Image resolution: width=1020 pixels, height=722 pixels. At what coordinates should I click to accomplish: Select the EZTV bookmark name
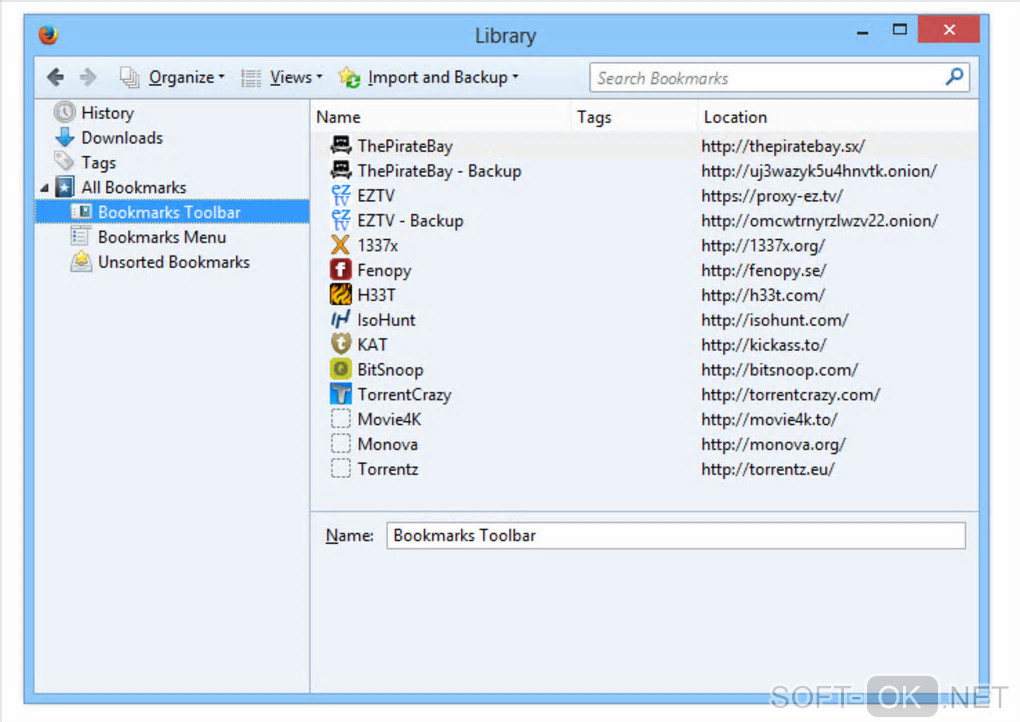point(376,196)
